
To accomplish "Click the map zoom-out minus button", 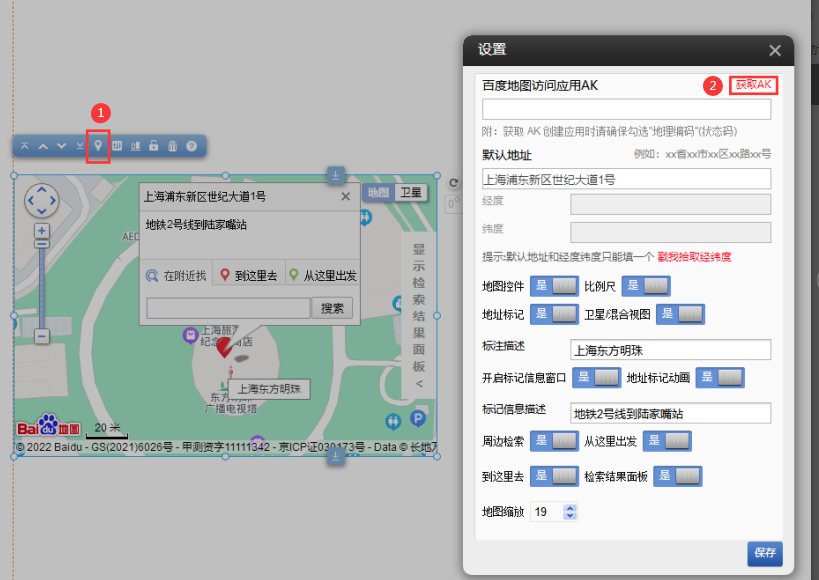I will 41,337.
